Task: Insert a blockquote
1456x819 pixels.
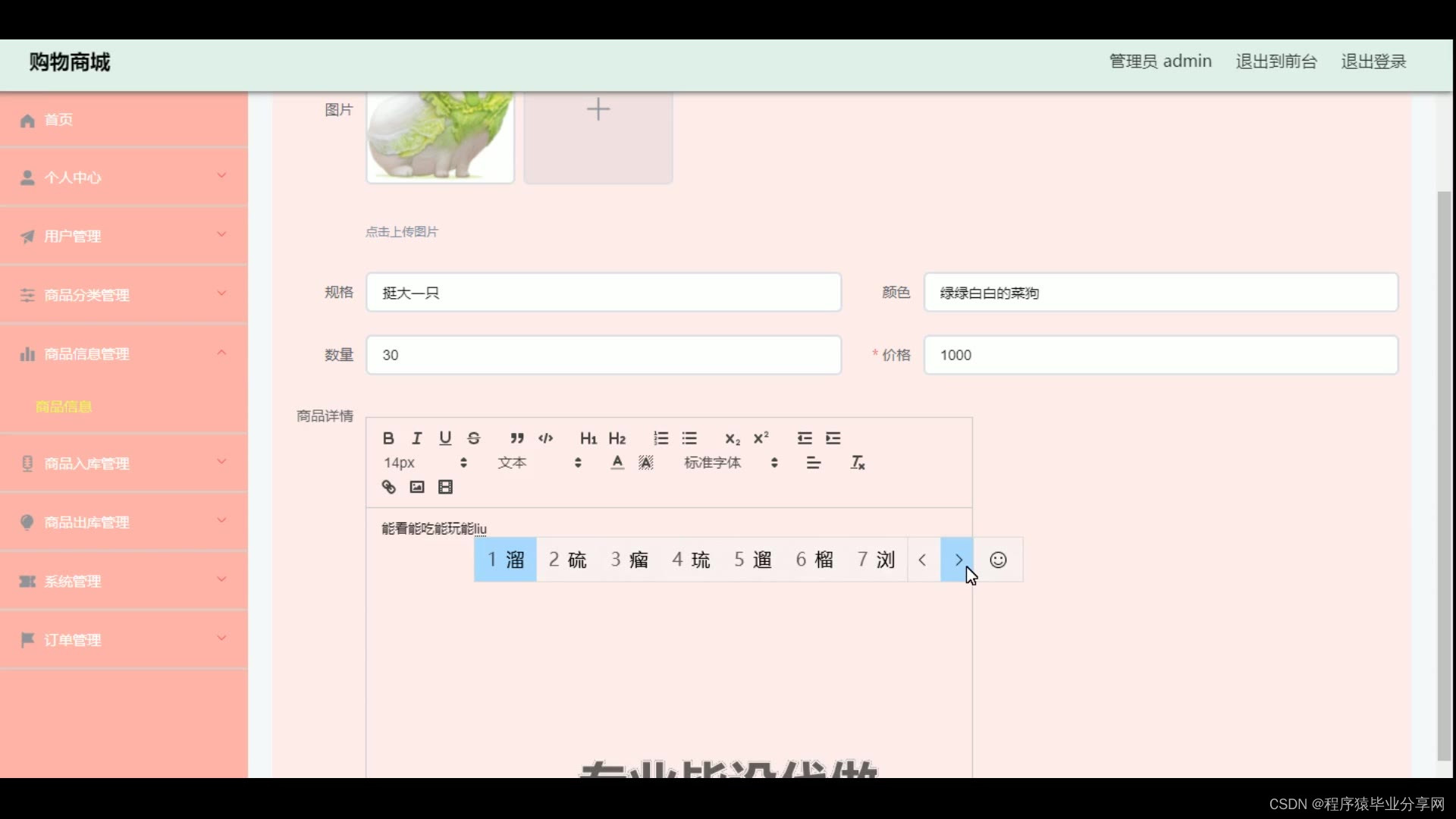Action: pyautogui.click(x=516, y=438)
